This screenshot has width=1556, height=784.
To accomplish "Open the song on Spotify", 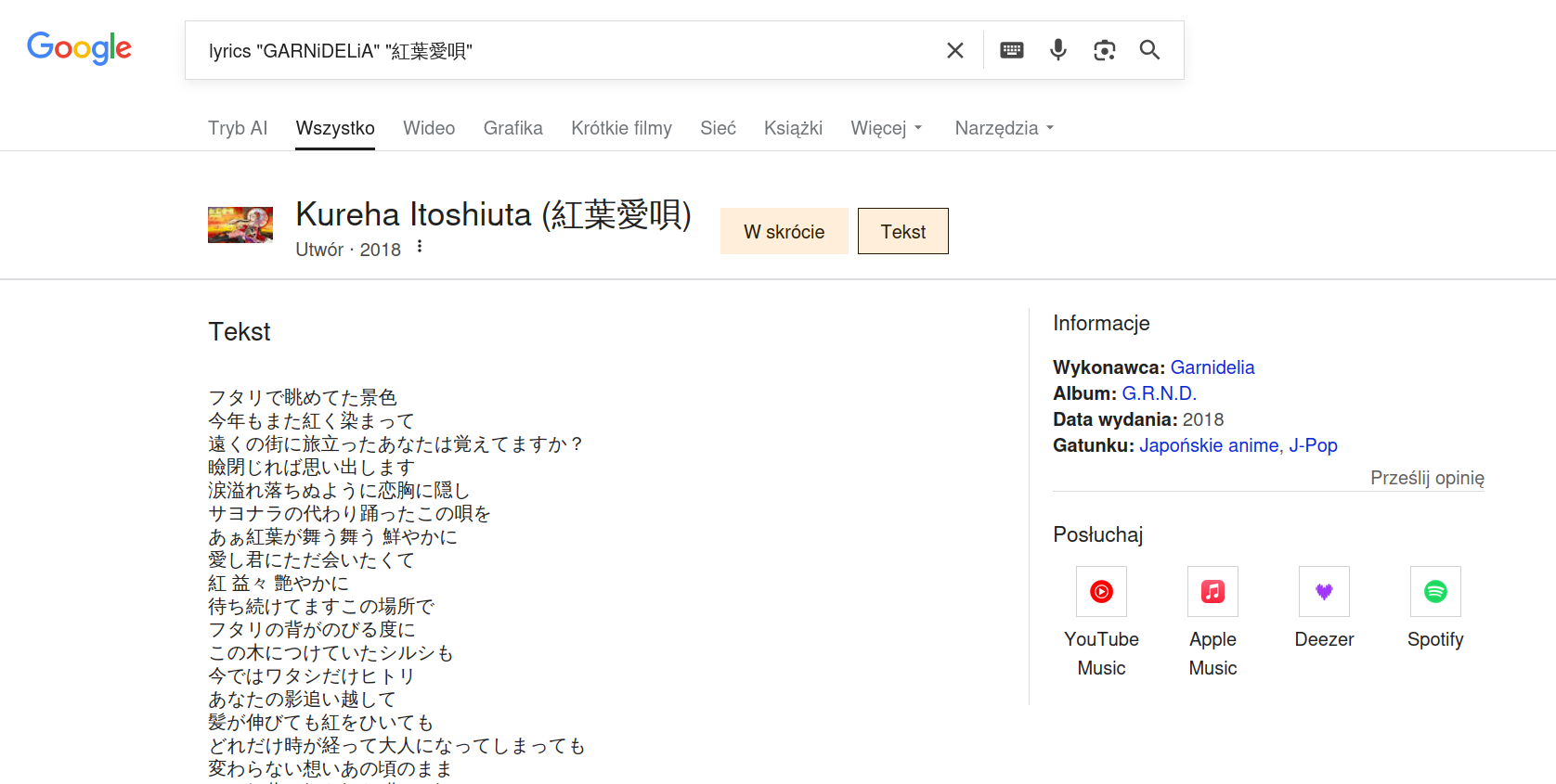I will point(1435,592).
